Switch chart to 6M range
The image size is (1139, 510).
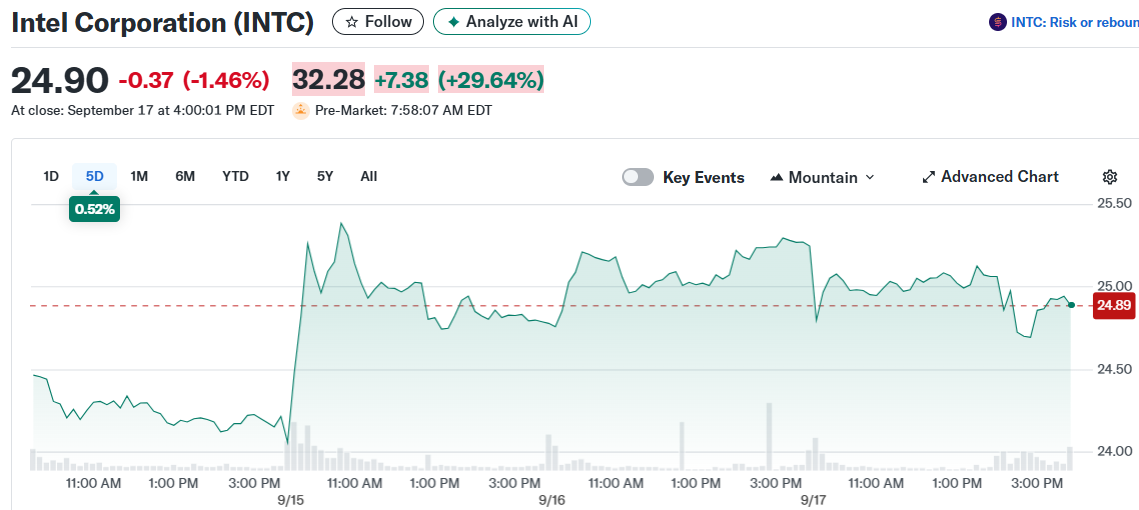pos(185,176)
